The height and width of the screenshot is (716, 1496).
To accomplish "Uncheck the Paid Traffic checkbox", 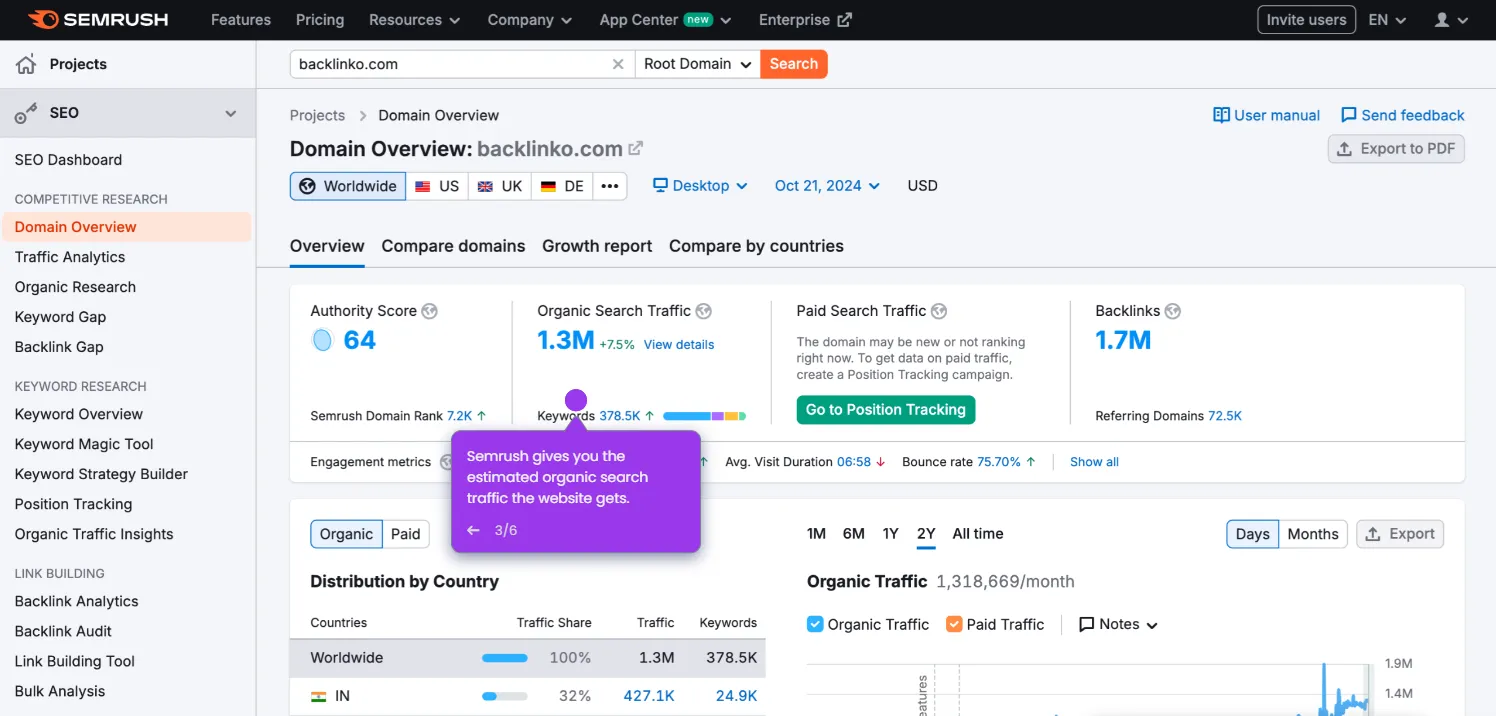I will [952, 624].
